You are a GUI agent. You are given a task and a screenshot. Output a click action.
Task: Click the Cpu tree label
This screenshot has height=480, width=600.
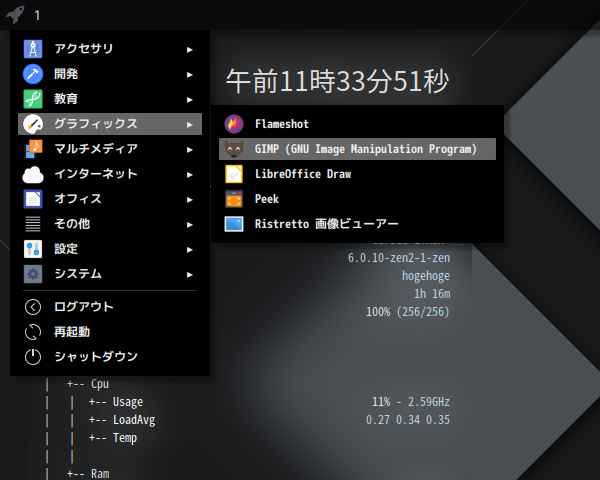pyautogui.click(x=100, y=384)
